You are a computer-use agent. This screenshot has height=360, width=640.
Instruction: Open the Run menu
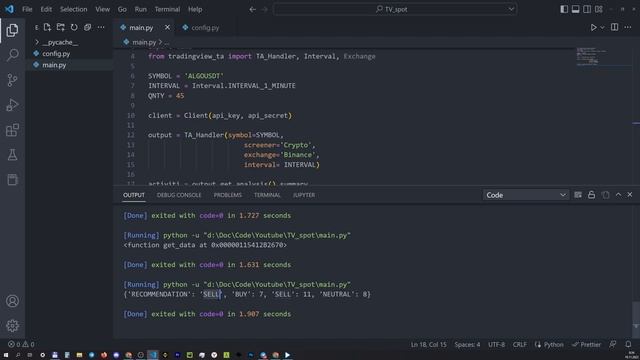[140, 9]
